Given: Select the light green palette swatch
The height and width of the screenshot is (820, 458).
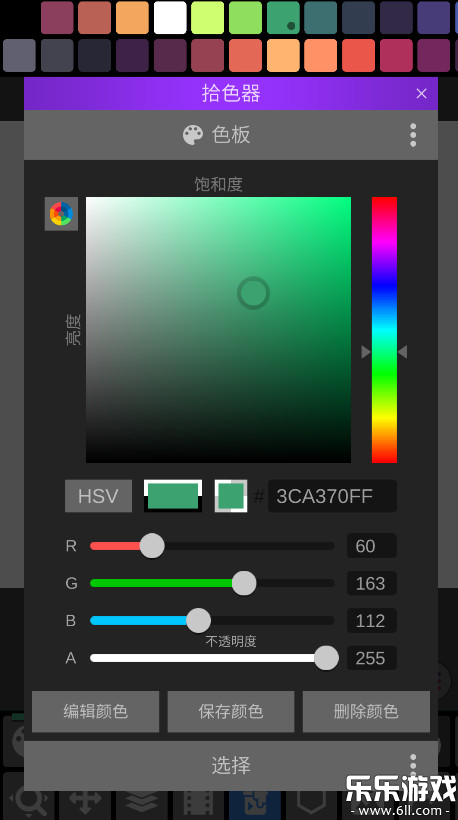Looking at the screenshot, I should 245,17.
